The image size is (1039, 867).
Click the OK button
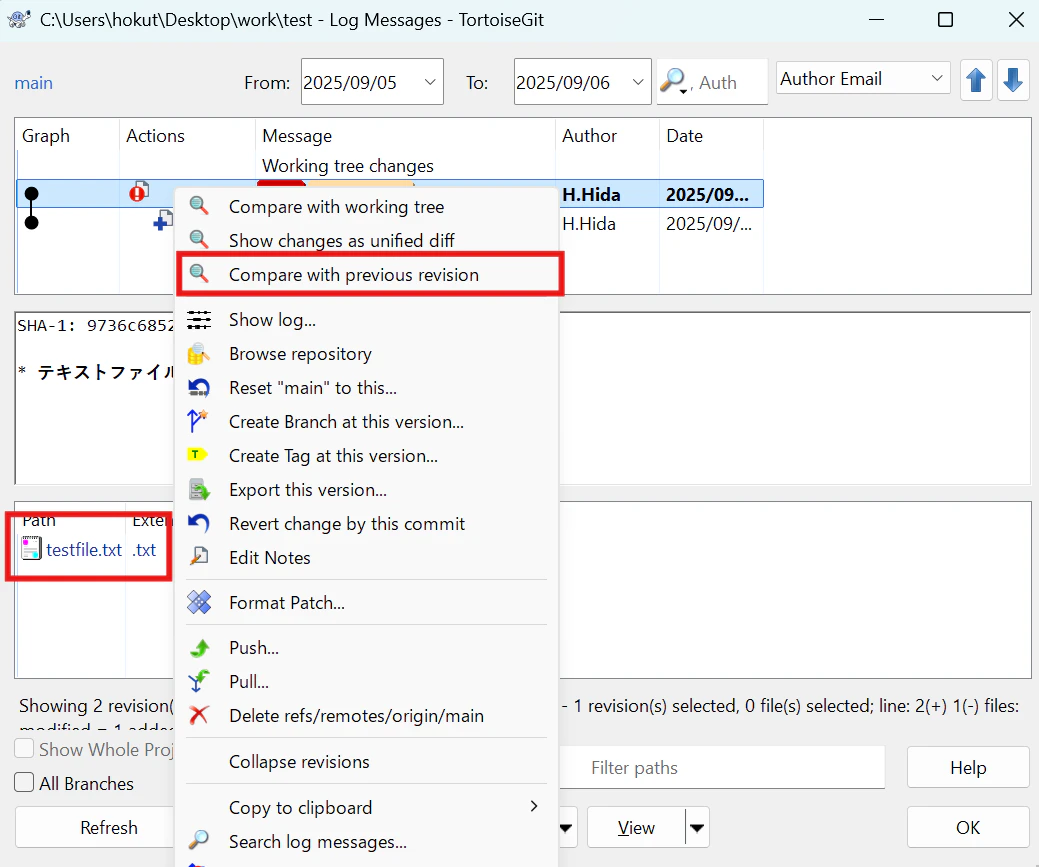point(967,827)
